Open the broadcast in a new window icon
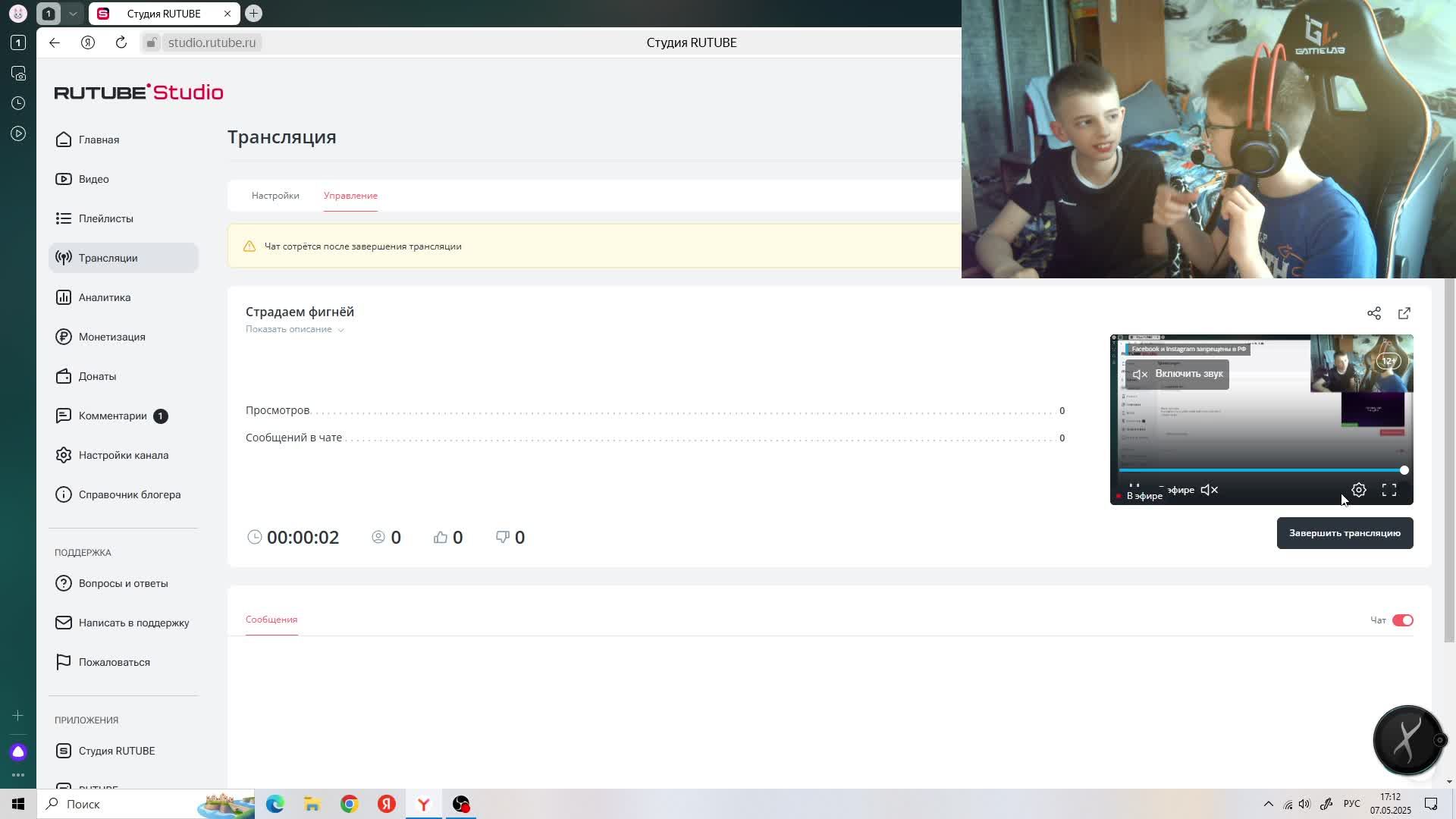 [x=1404, y=313]
